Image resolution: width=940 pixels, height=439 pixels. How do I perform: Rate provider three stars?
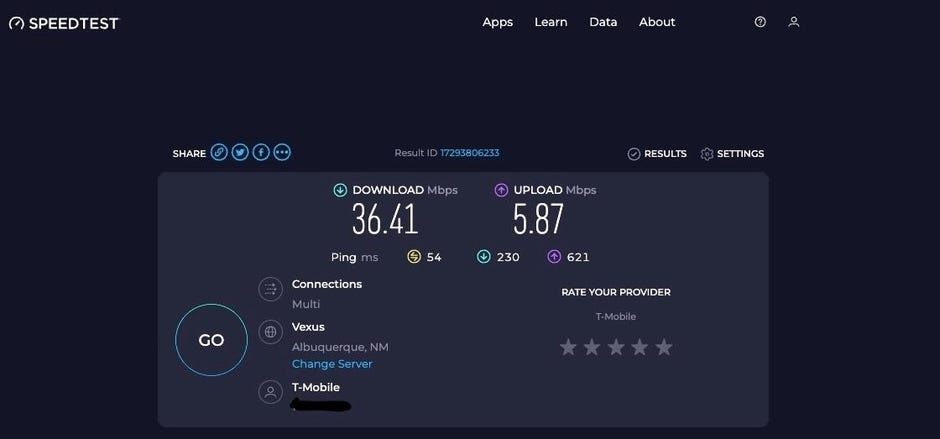[616, 347]
